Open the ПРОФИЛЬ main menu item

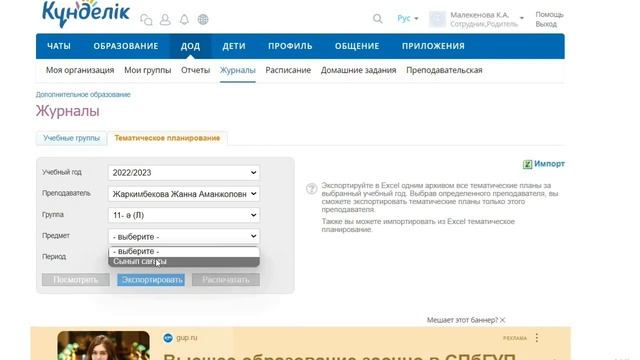290,46
